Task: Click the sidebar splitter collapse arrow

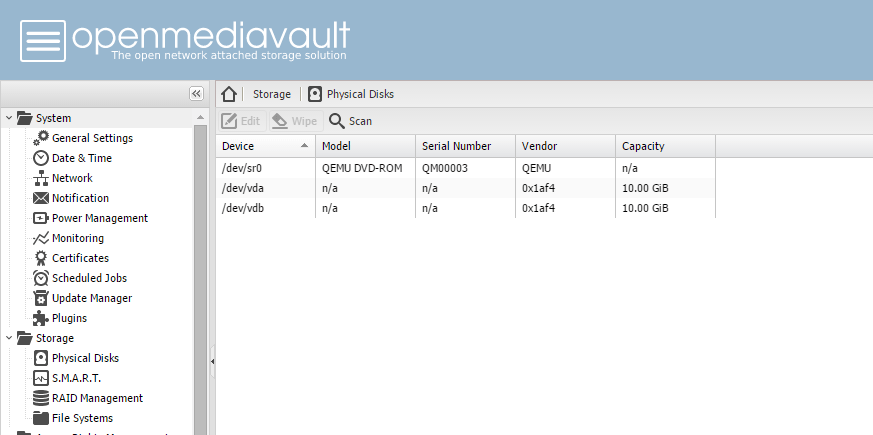Action: coord(212,361)
